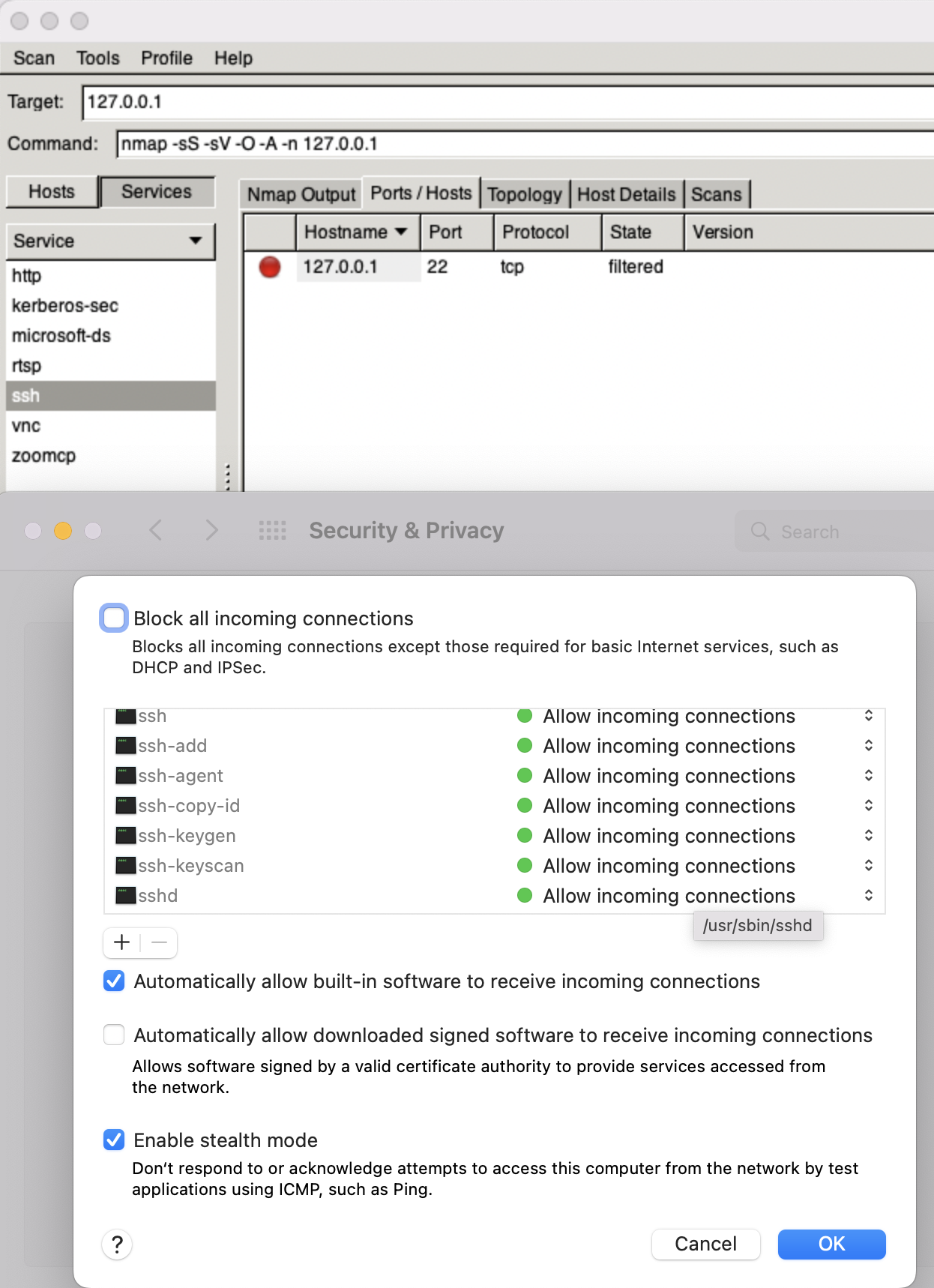The image size is (934, 1288).
Task: Open the Scan menu in Zenmap
Action: (x=34, y=58)
